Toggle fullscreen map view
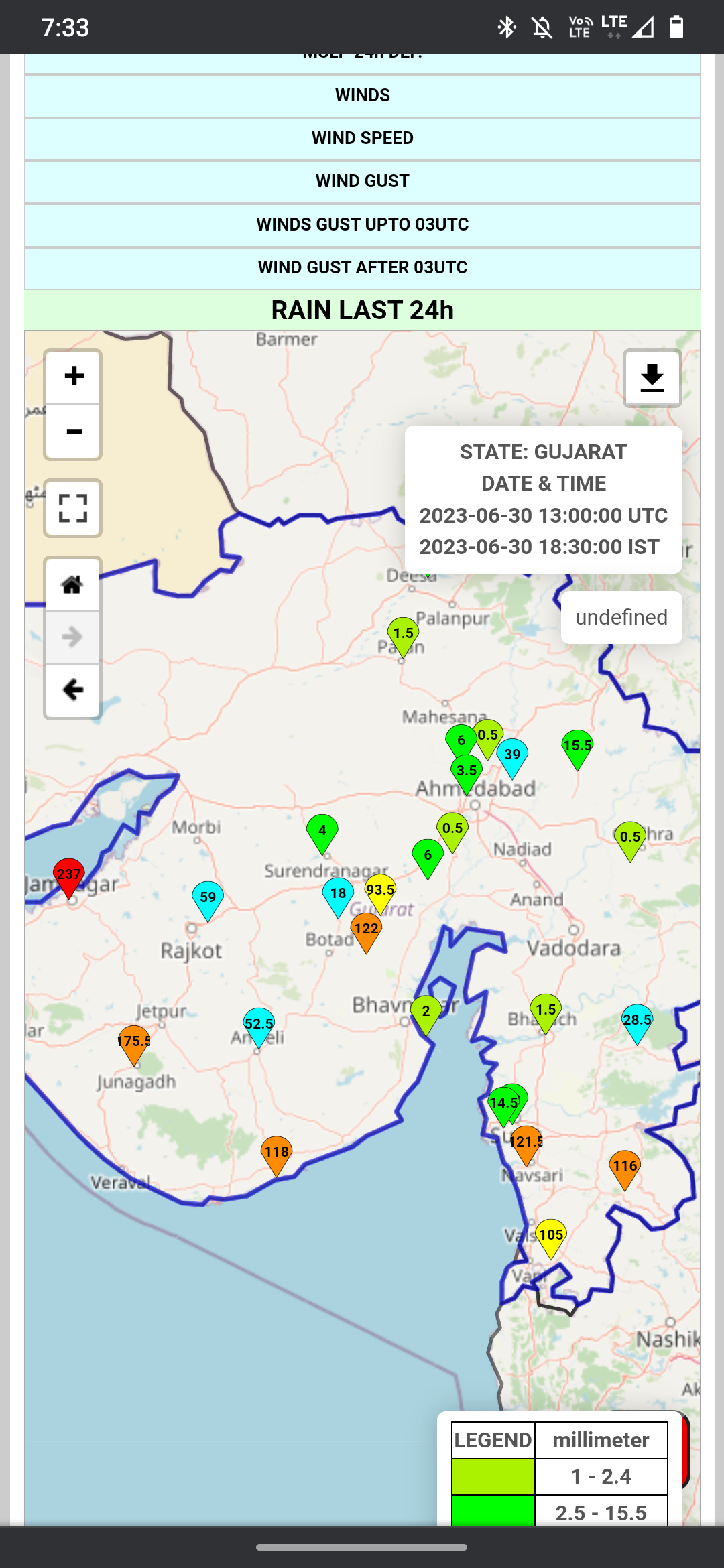724x1568 pixels. [x=73, y=509]
